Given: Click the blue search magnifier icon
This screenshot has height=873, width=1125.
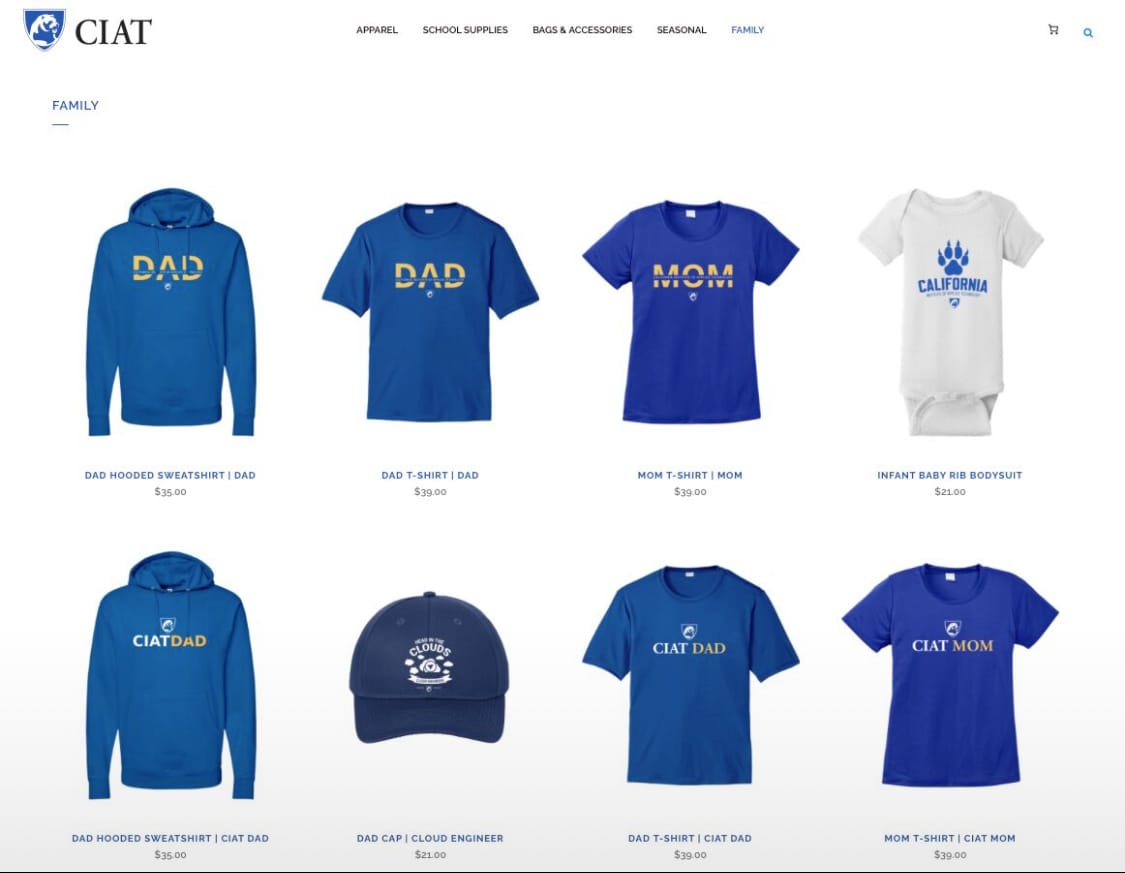Looking at the screenshot, I should click(1088, 32).
